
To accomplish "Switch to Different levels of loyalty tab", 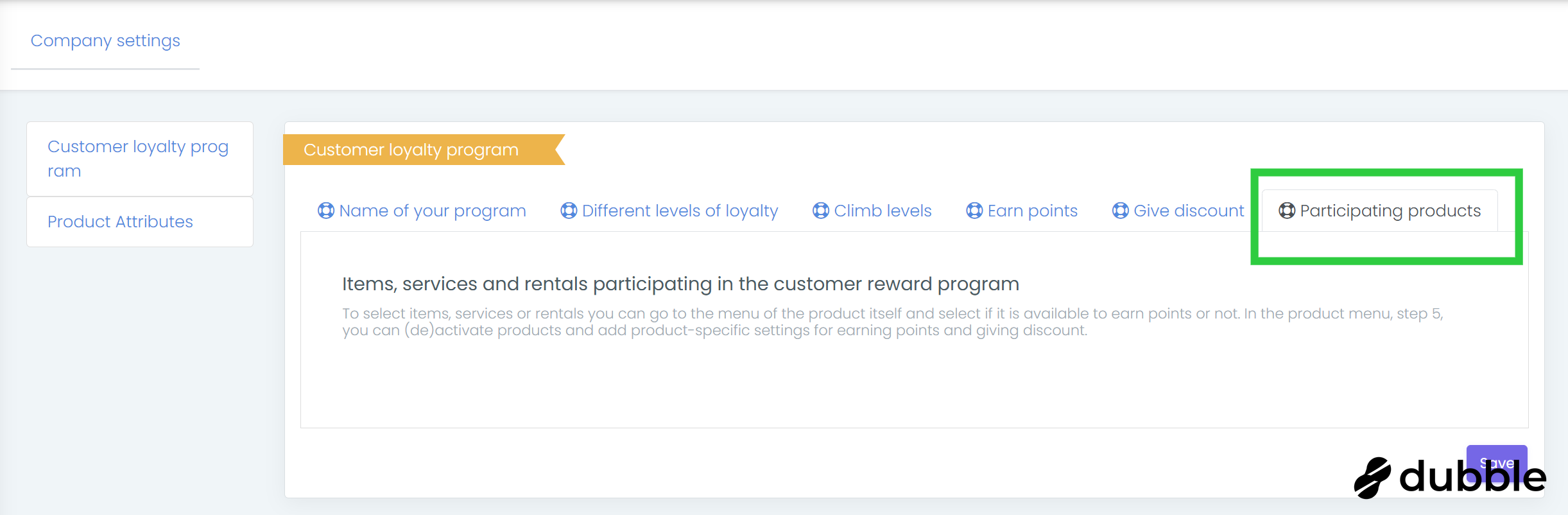I will tap(680, 211).
